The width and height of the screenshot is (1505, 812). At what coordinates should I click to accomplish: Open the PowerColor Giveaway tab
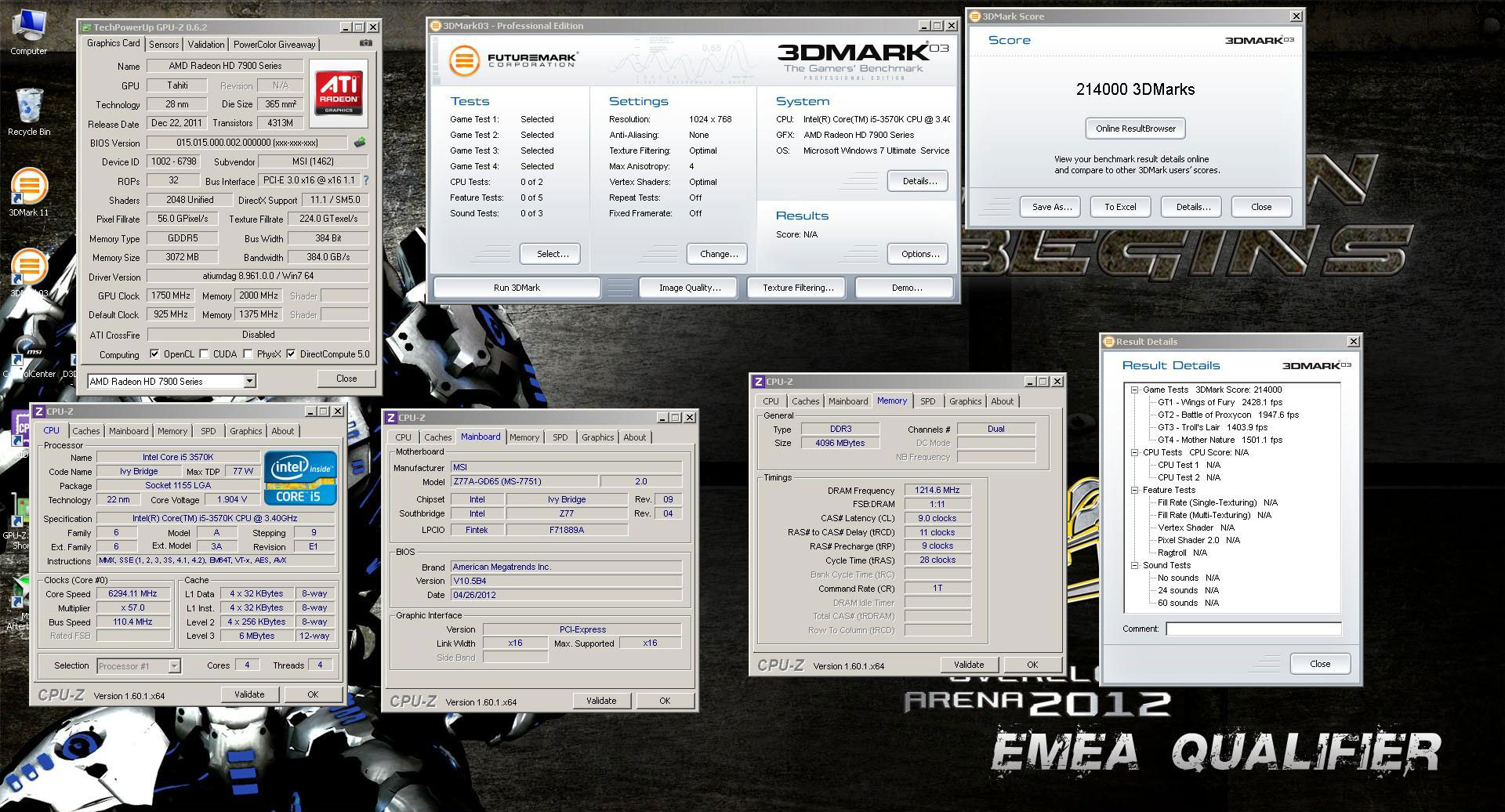point(274,45)
